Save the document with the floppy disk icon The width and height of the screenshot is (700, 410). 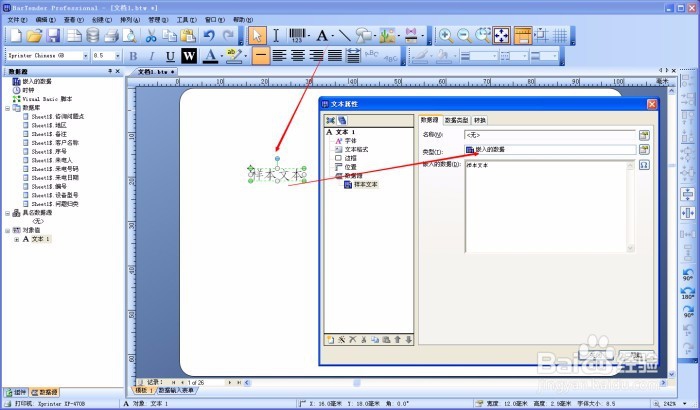coord(53,36)
